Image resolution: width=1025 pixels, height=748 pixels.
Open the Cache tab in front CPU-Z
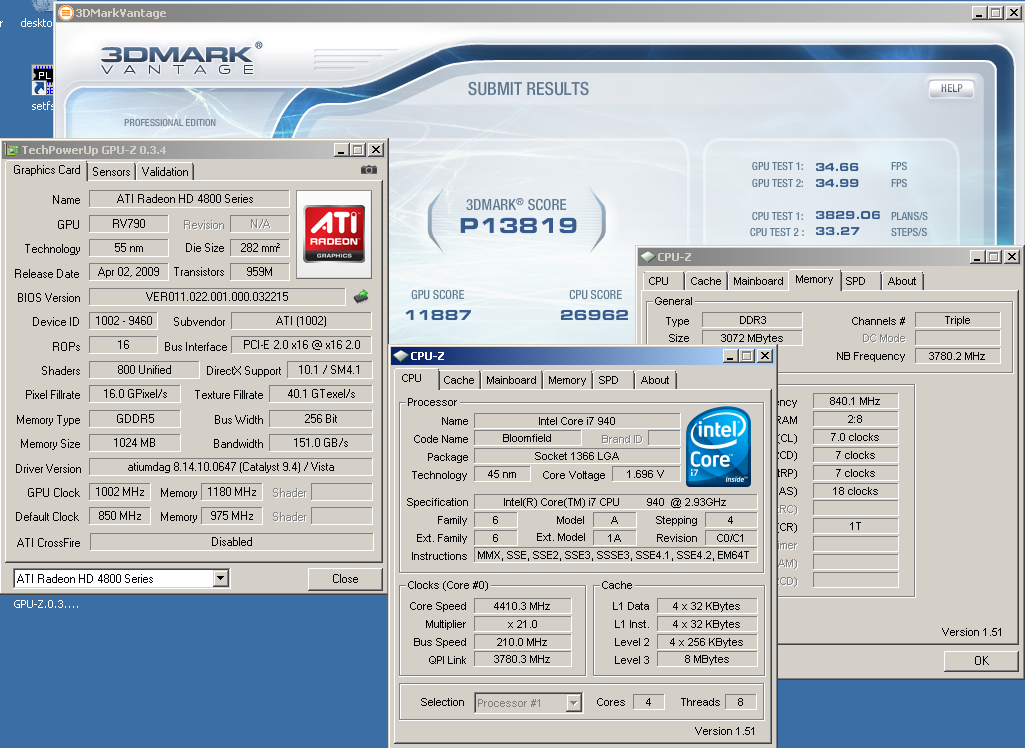click(458, 380)
